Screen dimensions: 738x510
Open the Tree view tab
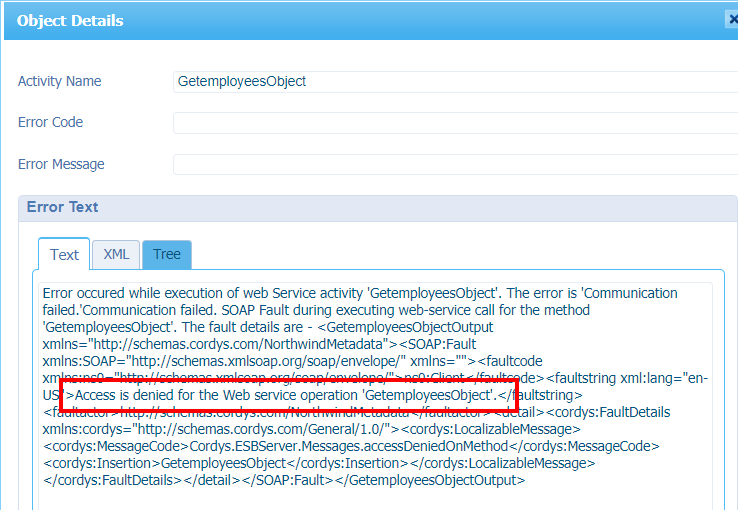point(166,254)
